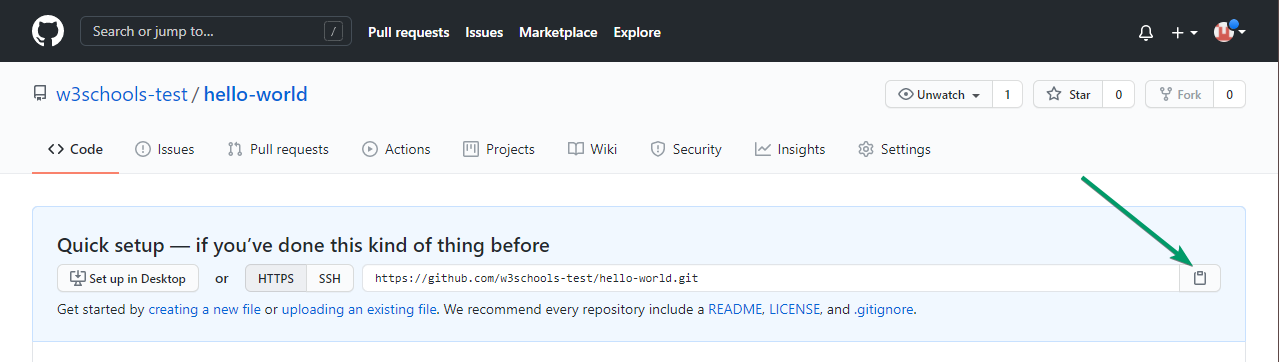Open Issues in the top navigation
1279x362 pixels.
(484, 32)
